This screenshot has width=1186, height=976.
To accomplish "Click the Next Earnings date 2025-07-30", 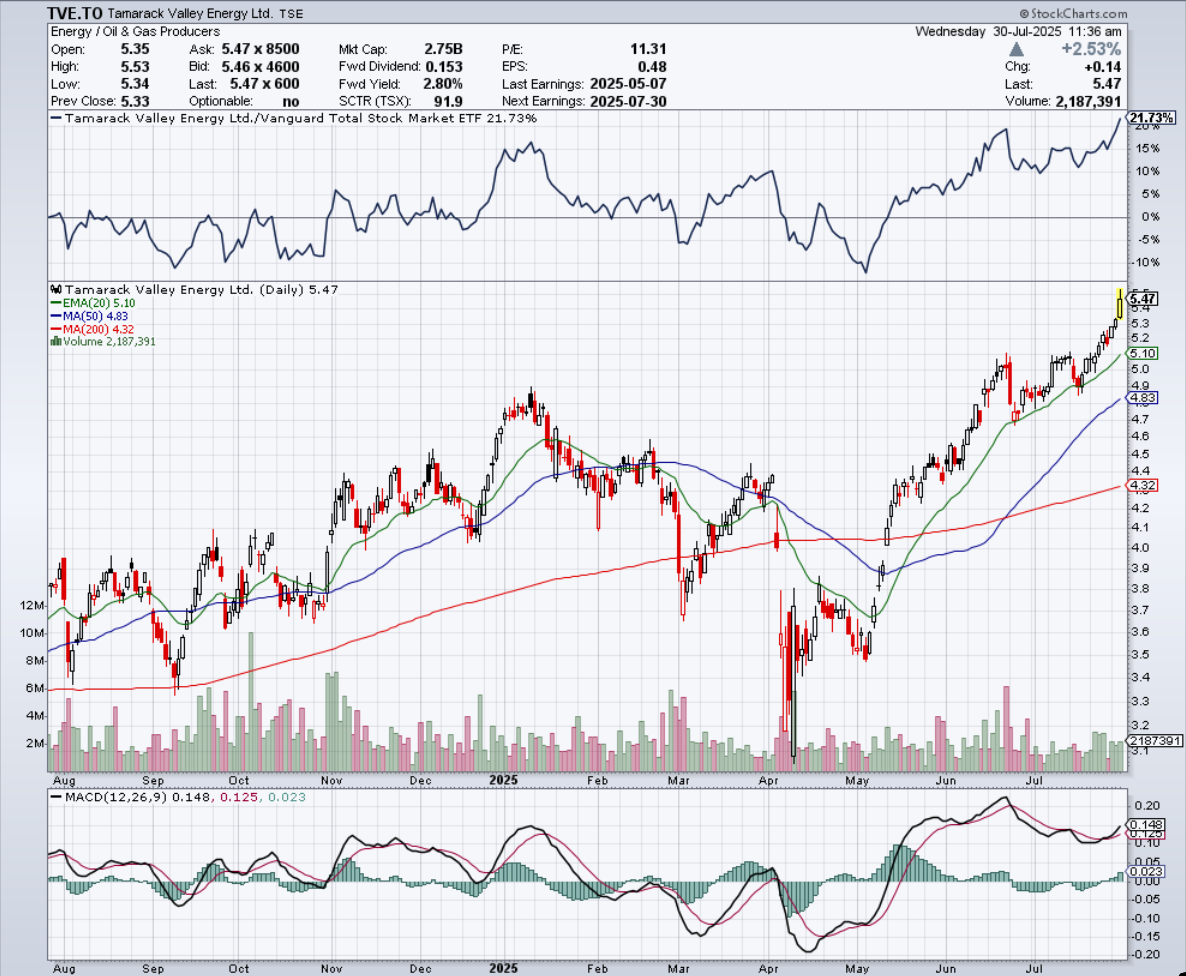I will click(x=629, y=101).
